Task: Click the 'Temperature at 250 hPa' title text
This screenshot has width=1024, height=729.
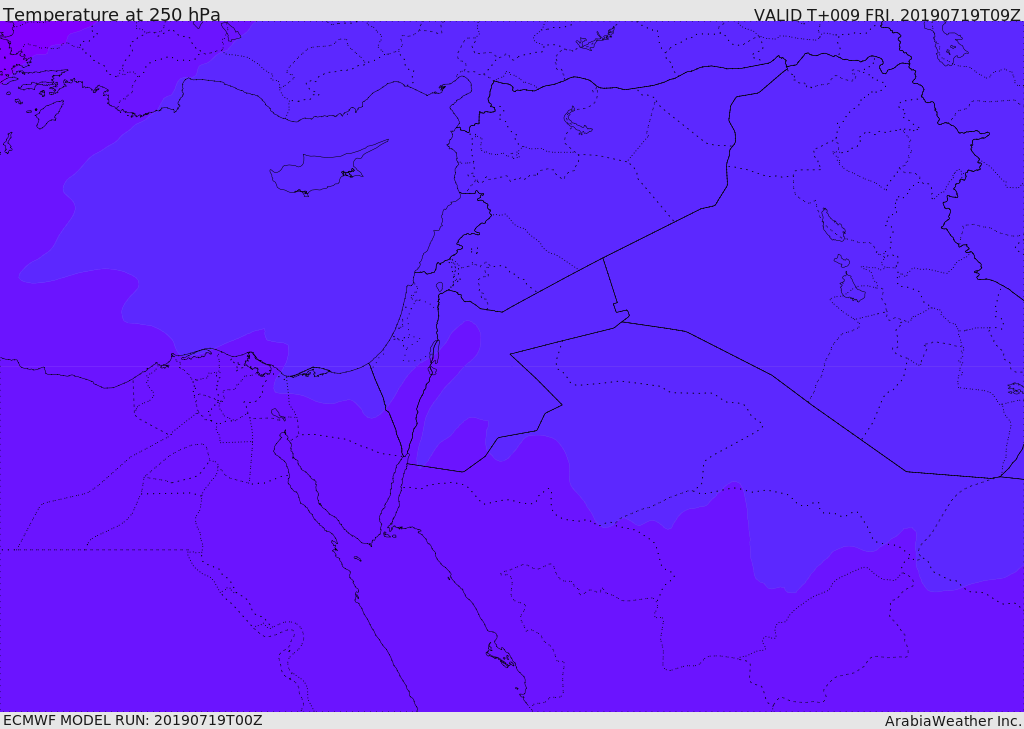Action: coord(112,14)
